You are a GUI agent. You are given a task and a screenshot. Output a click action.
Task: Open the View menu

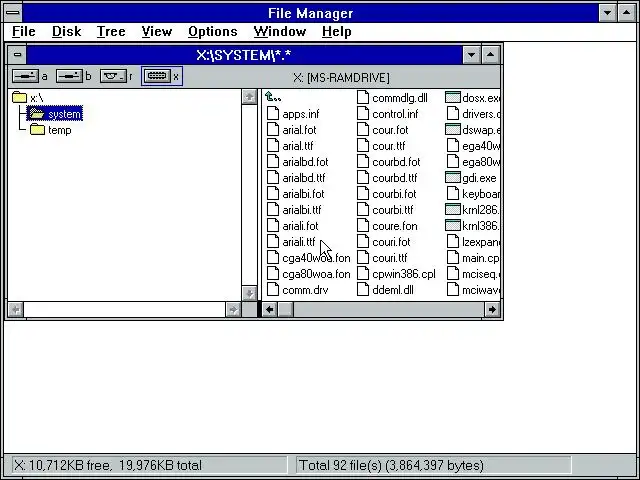click(x=157, y=32)
